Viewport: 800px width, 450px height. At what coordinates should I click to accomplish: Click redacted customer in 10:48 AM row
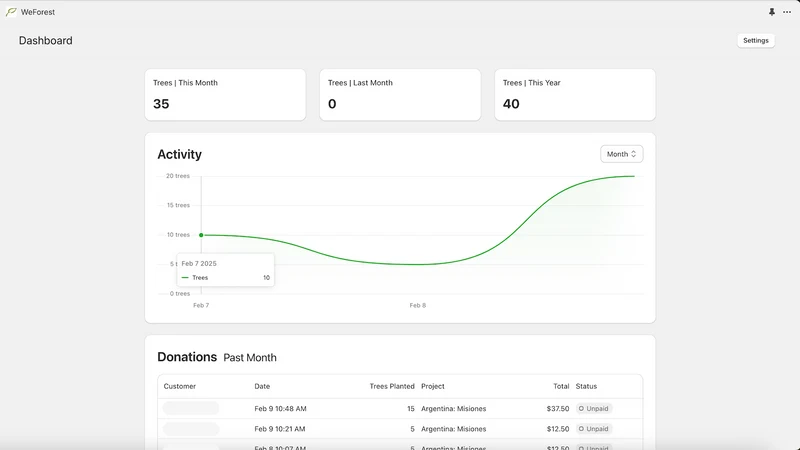point(191,408)
